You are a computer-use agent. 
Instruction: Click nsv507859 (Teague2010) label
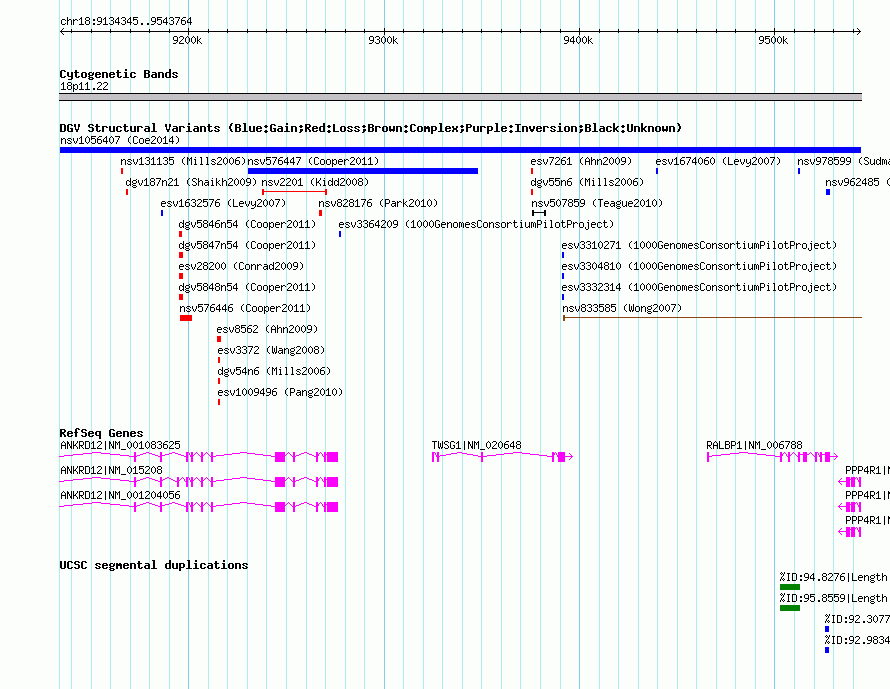tap(597, 203)
